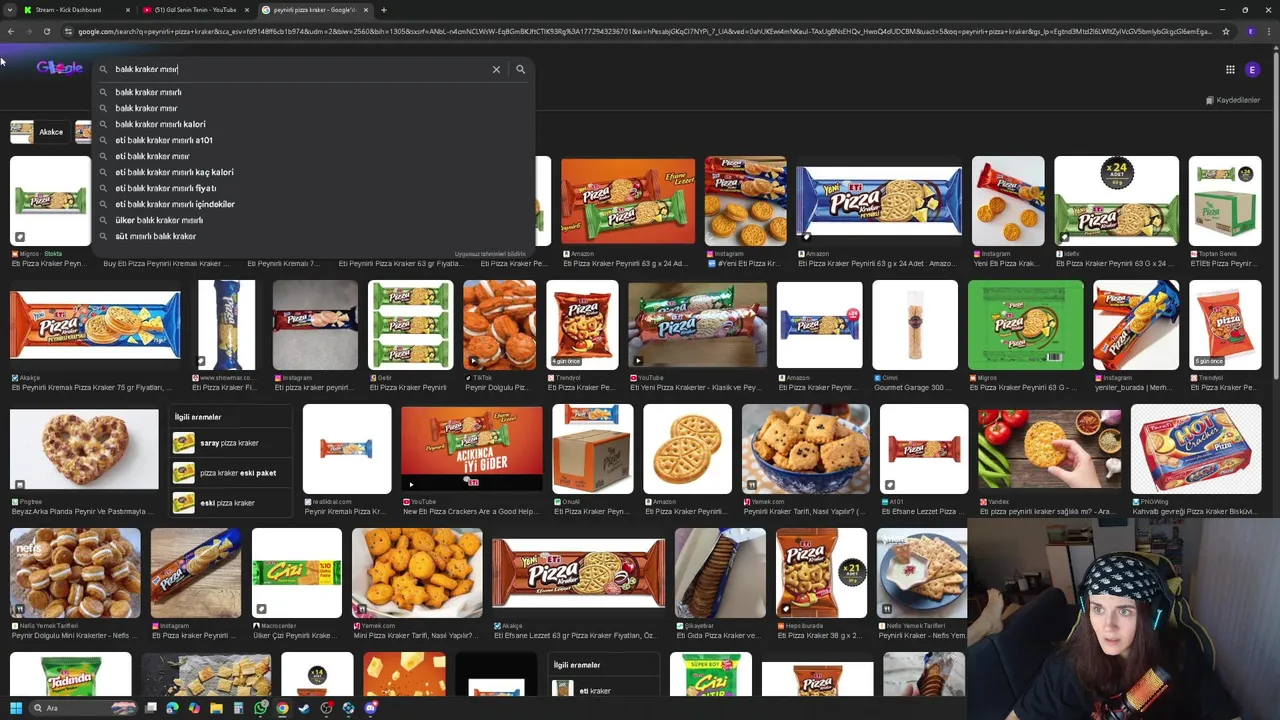This screenshot has width=1280, height=720.
Task: Go back to the previous page
Action: click(x=10, y=31)
